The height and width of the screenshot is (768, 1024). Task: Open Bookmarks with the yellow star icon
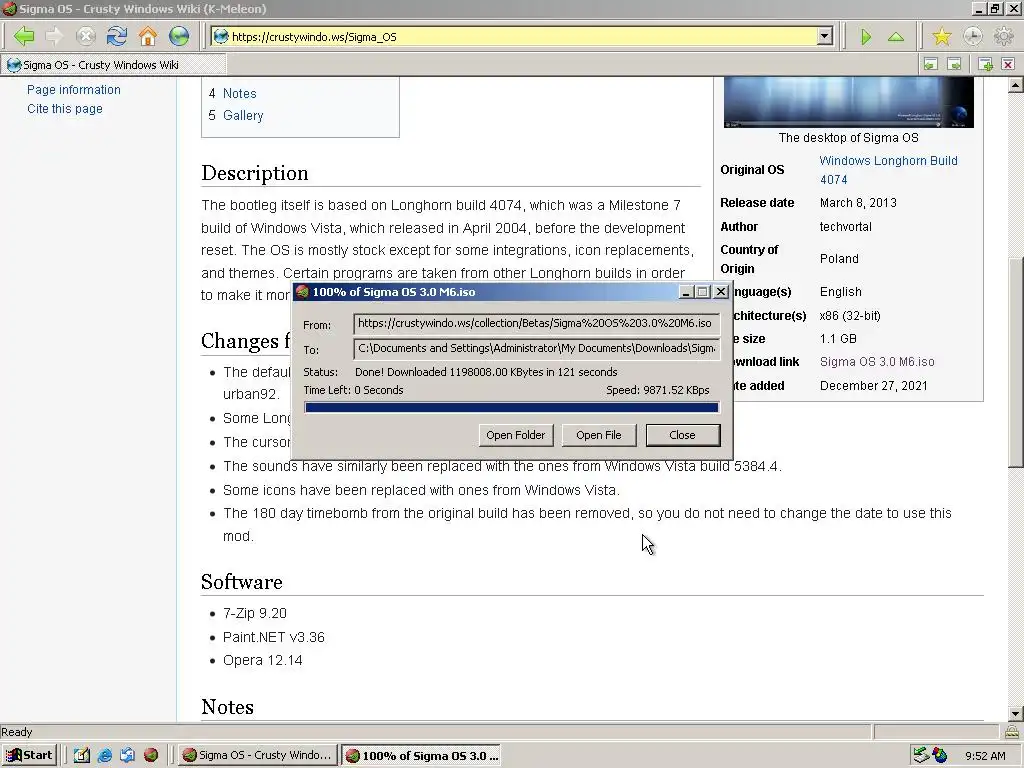tap(942, 37)
